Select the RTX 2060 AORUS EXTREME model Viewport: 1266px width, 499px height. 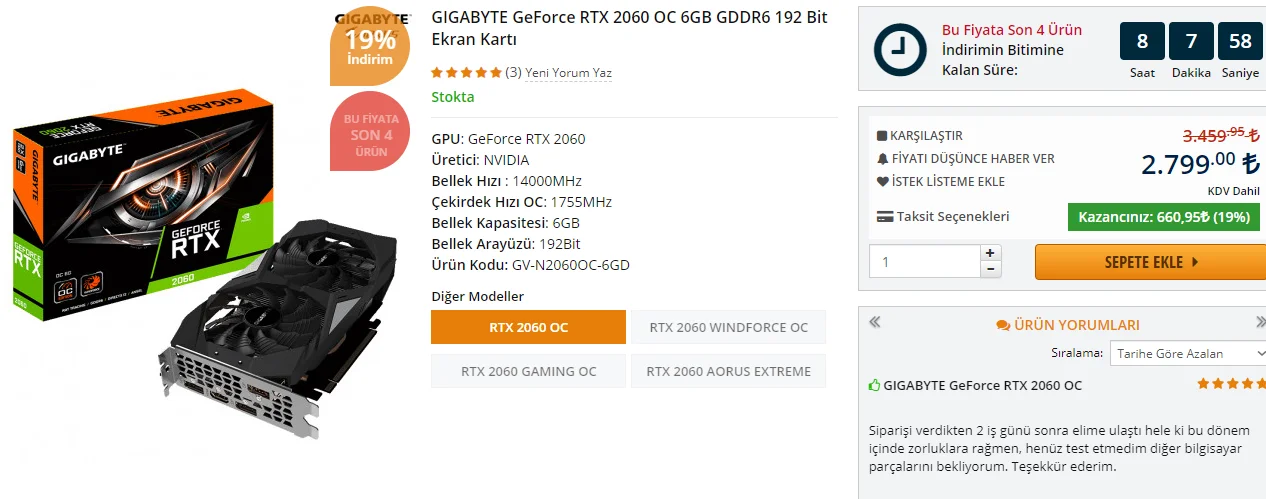click(728, 371)
